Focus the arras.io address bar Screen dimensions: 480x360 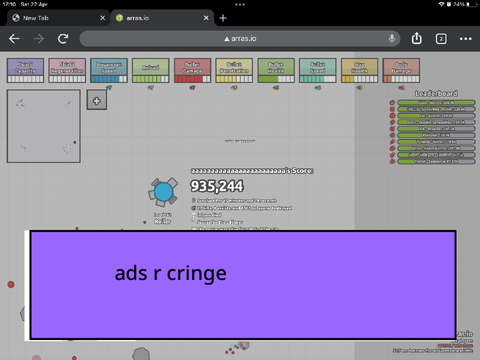coord(240,39)
